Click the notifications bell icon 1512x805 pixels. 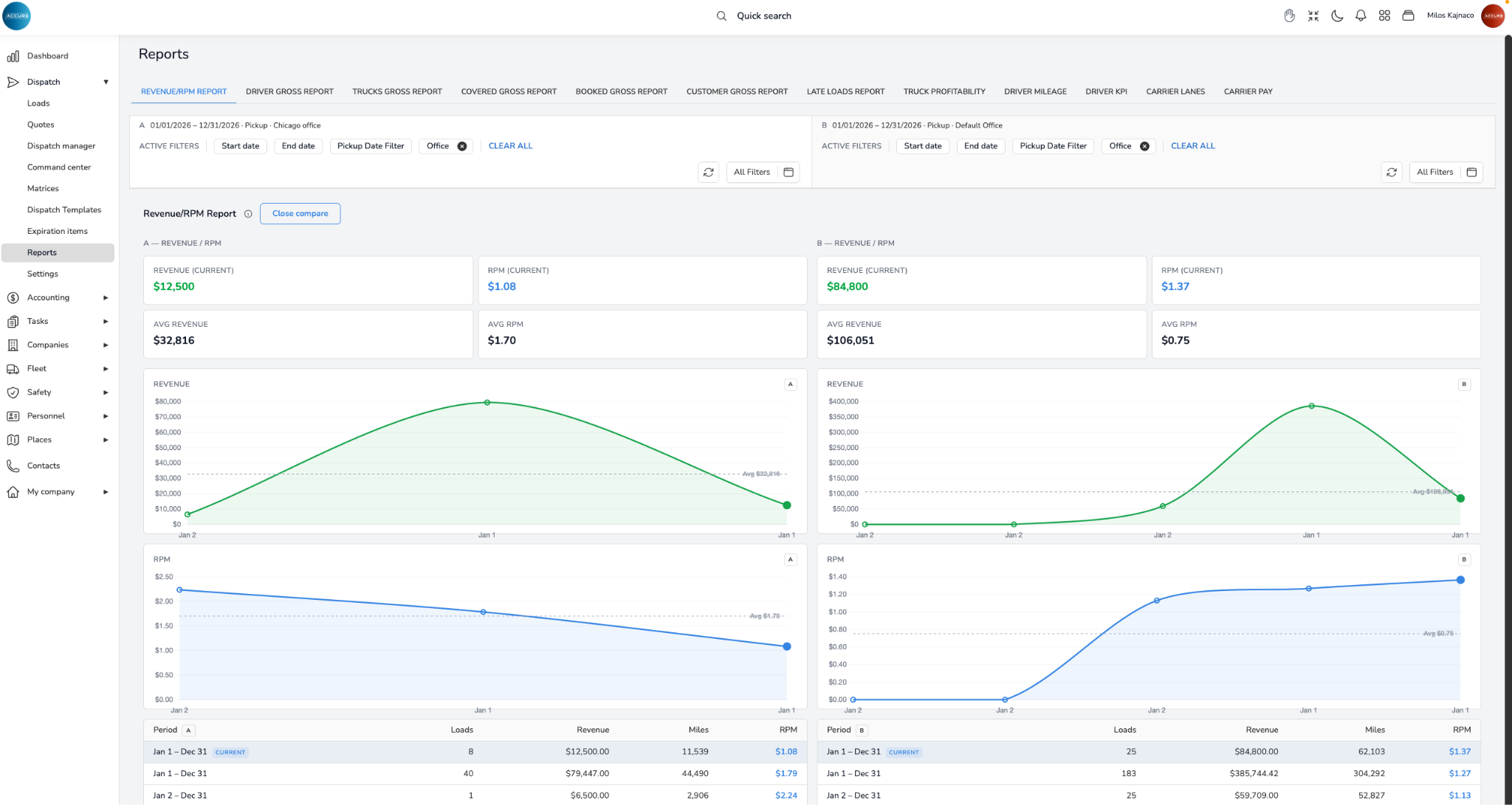[x=1361, y=15]
